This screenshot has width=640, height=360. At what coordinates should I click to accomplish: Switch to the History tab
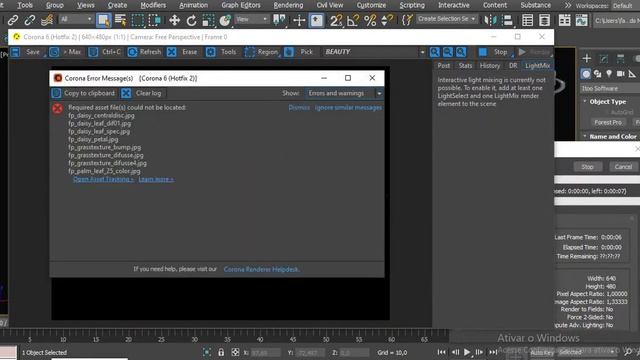tap(489, 65)
